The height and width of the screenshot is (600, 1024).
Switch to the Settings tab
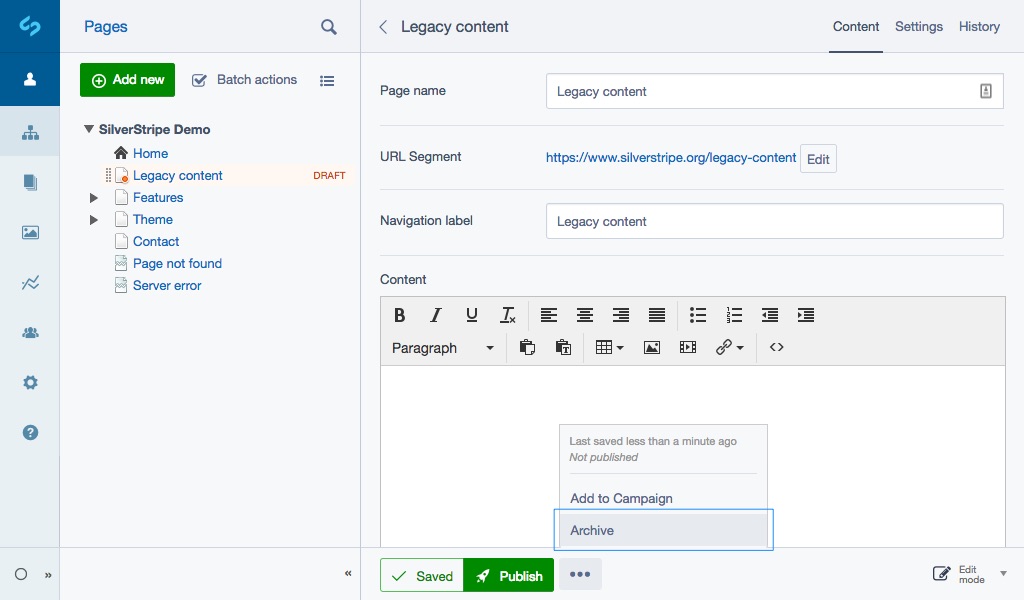918,27
